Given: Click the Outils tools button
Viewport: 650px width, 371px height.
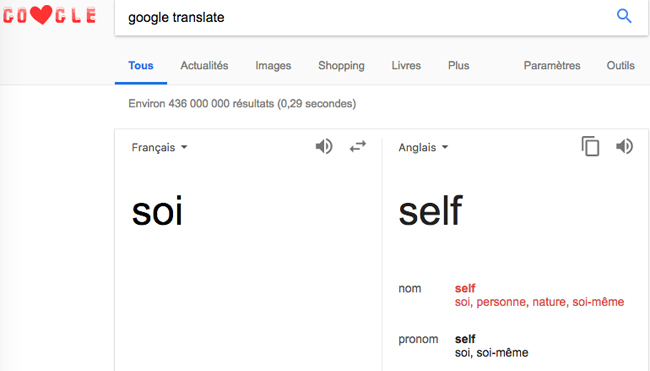Looking at the screenshot, I should coord(621,65).
